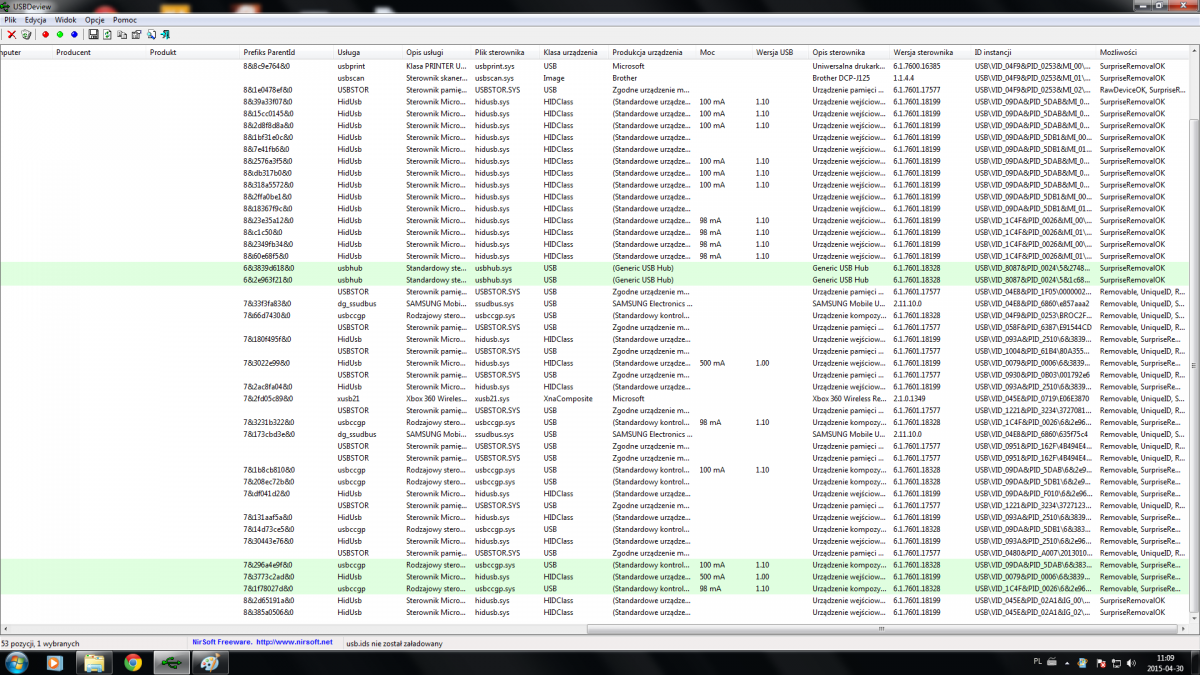The width and height of the screenshot is (1200, 675).
Task: Click the green dot toolbar icon
Action: 59,34
